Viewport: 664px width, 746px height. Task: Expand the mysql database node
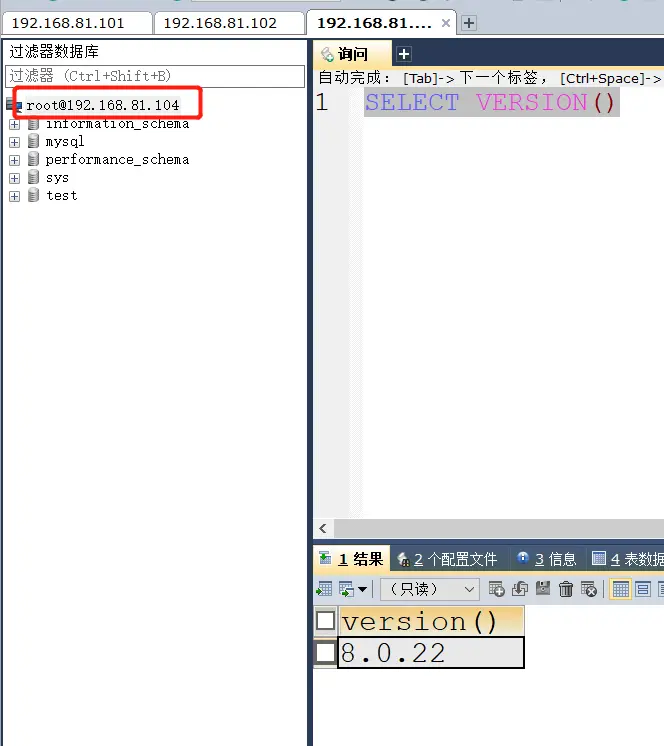[14, 142]
